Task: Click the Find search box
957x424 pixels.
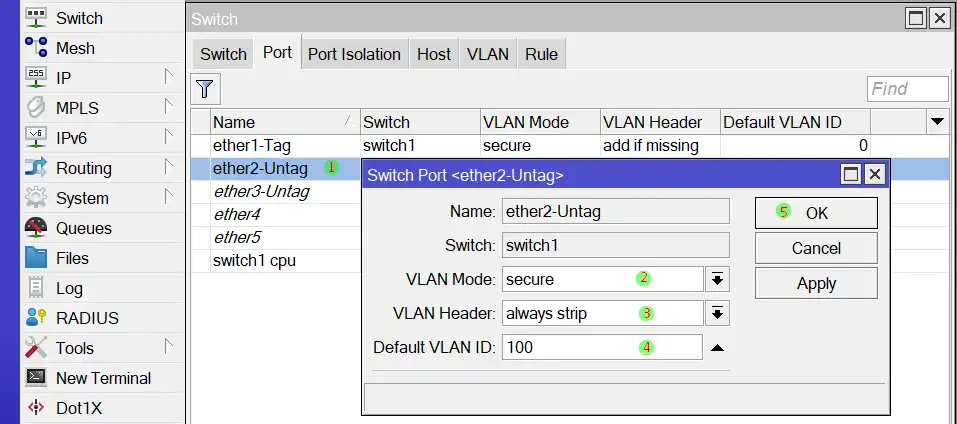Action: coord(906,89)
